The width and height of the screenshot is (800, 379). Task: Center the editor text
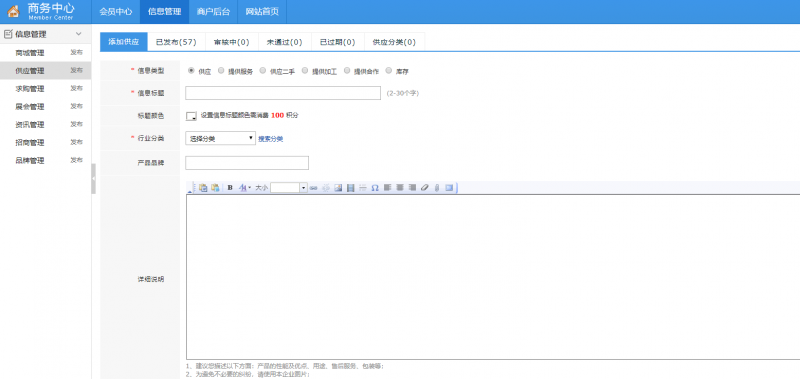[399, 188]
